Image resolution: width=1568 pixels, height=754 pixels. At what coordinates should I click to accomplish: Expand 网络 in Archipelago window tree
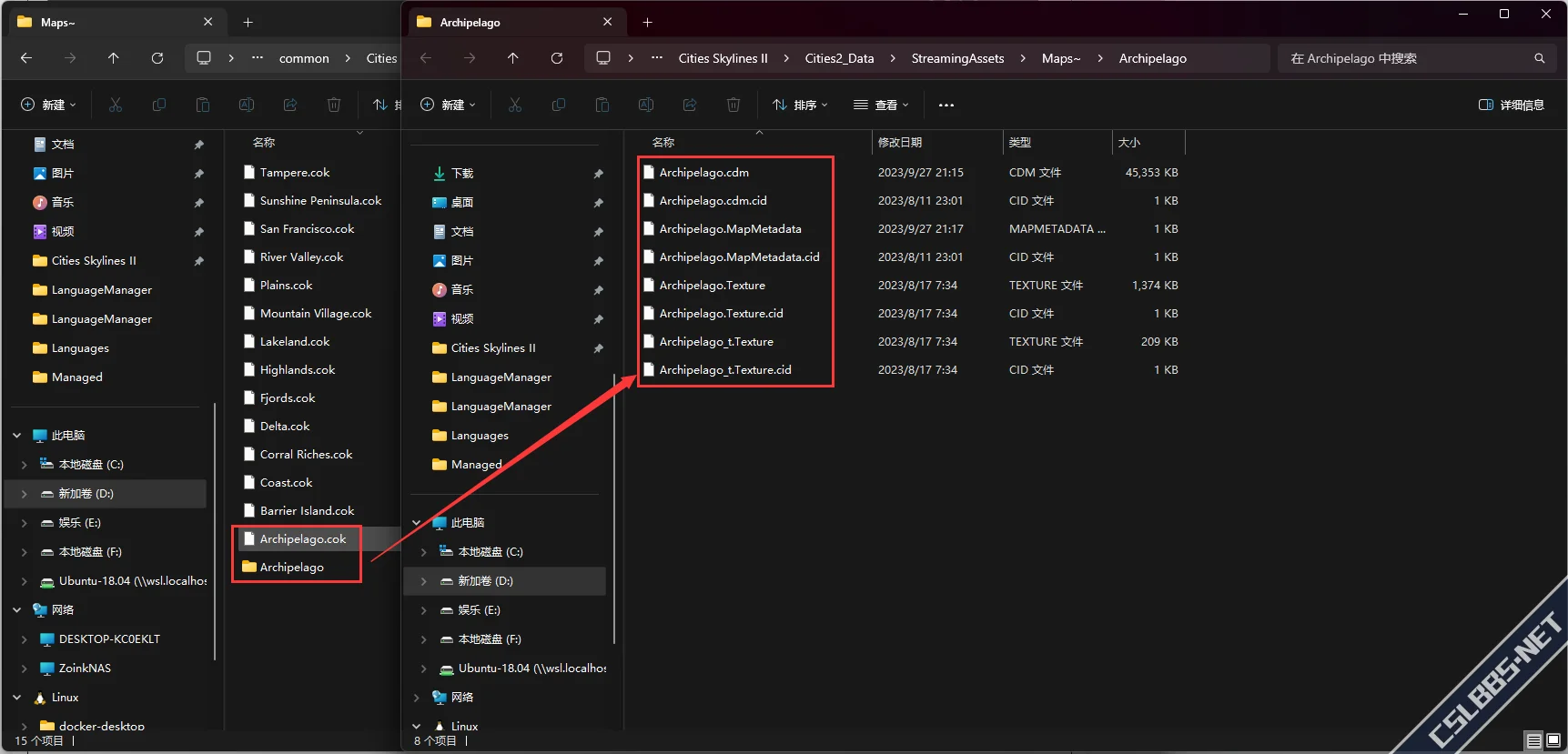tap(417, 698)
